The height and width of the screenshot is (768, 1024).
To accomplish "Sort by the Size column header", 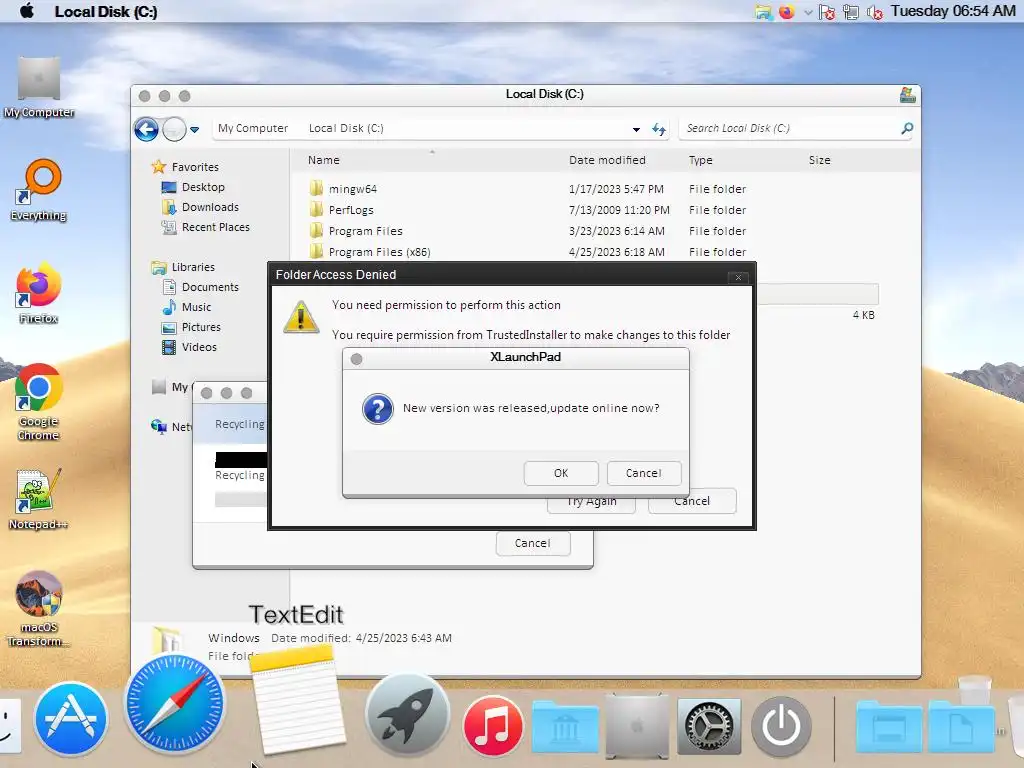I will pyautogui.click(x=820, y=160).
